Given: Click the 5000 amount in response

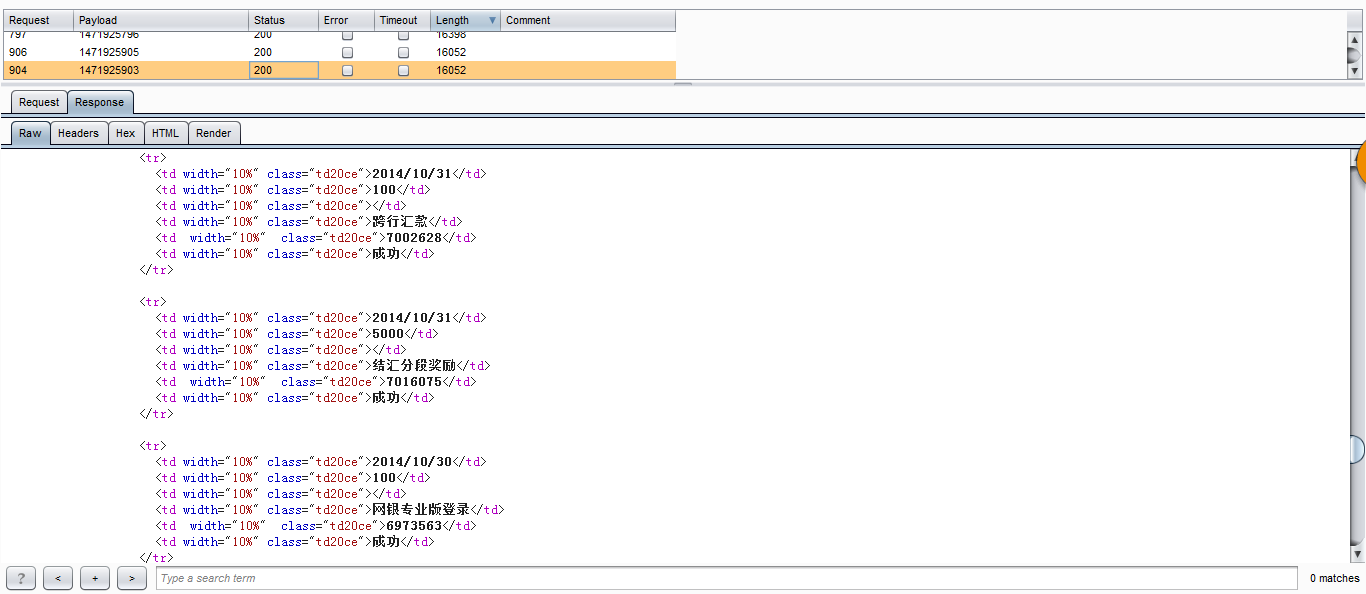Looking at the screenshot, I should pyautogui.click(x=388, y=334).
